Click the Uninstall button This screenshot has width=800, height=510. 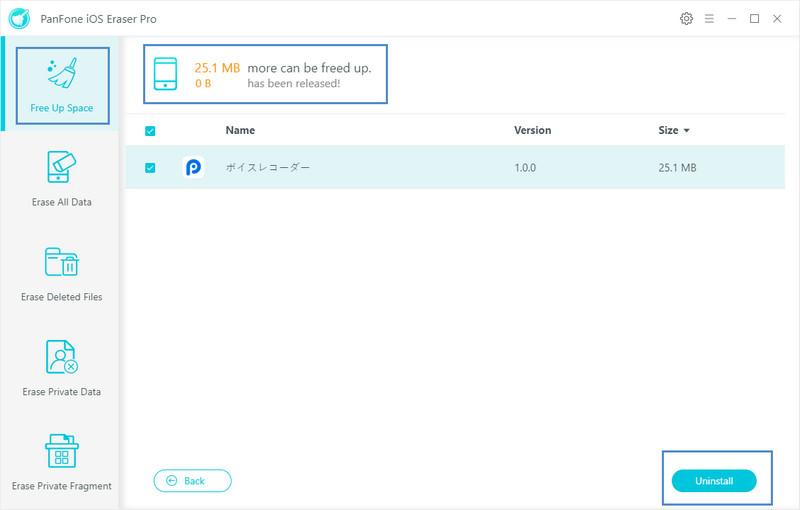(714, 481)
